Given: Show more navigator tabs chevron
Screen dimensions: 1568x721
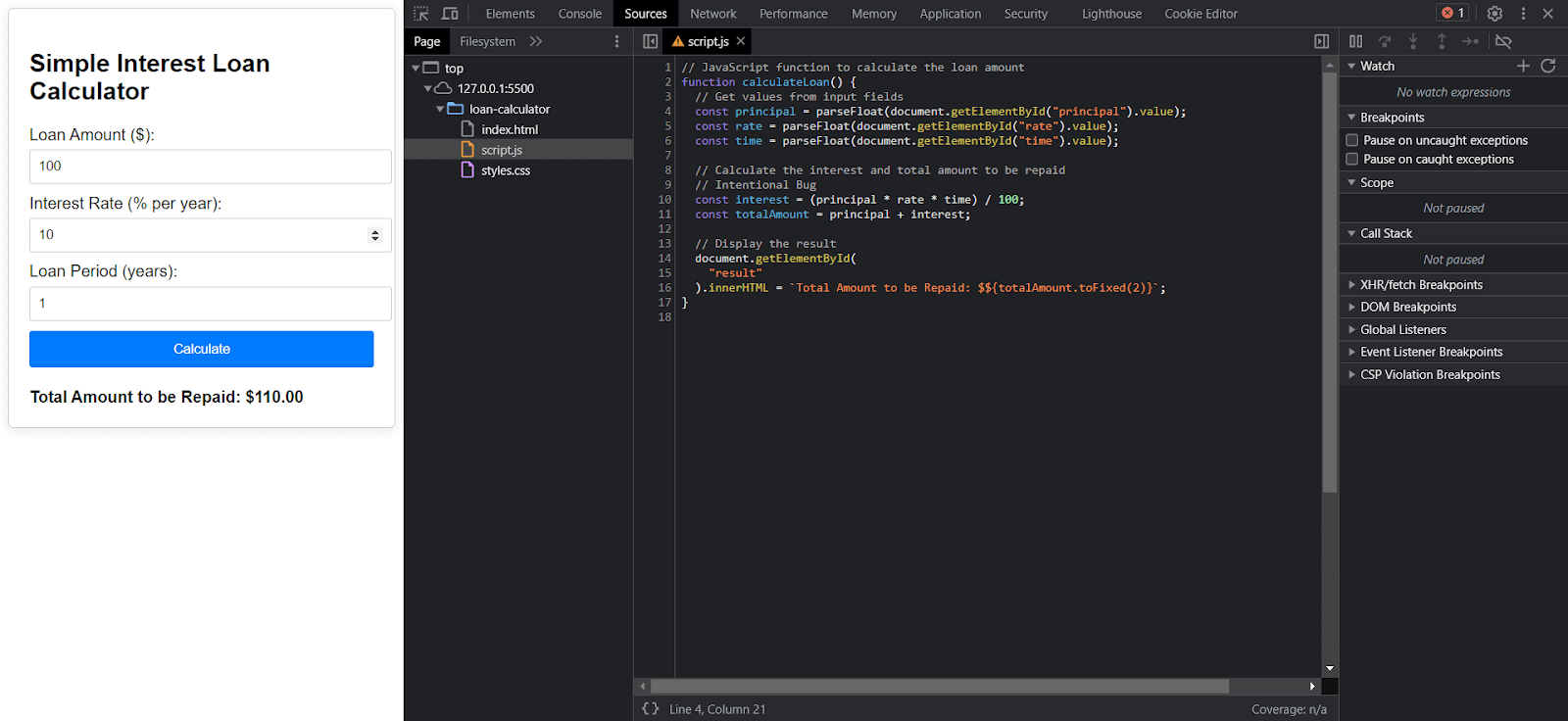Looking at the screenshot, I should pos(536,41).
